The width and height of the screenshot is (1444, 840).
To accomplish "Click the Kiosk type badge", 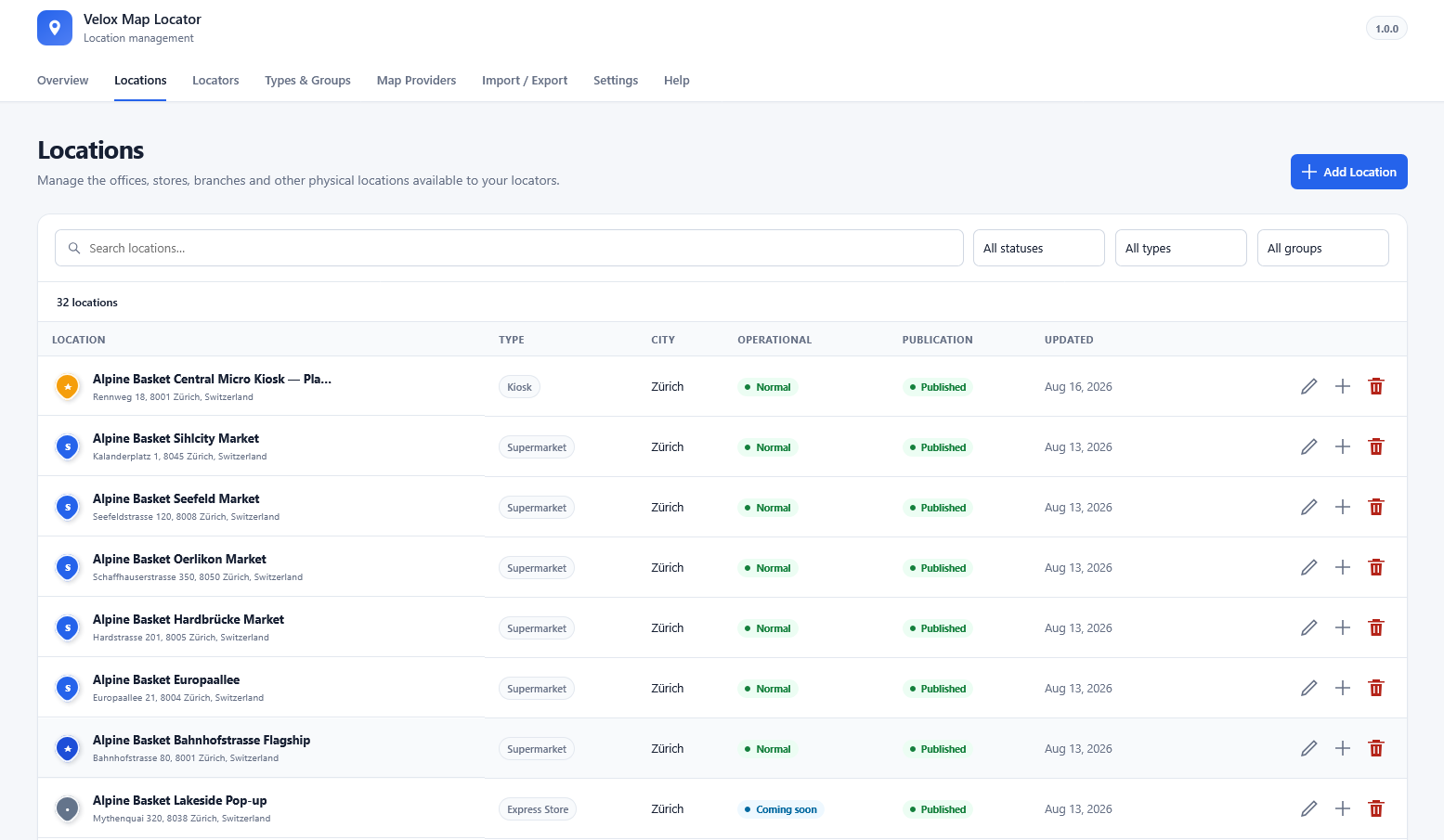I will [x=519, y=387].
